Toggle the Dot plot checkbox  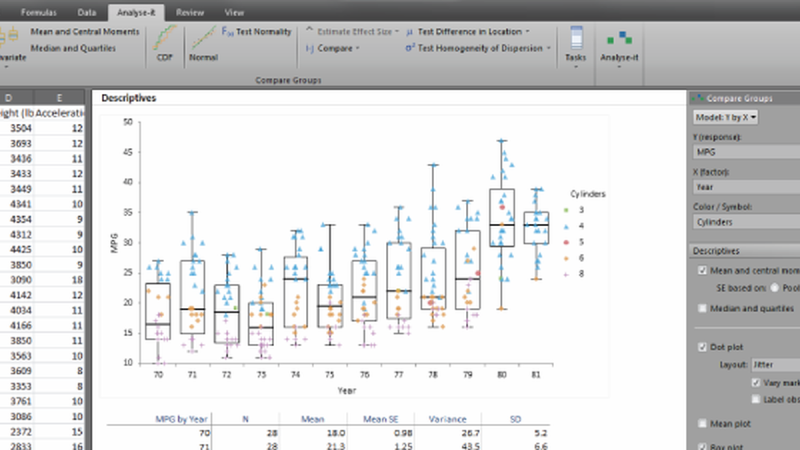[703, 347]
